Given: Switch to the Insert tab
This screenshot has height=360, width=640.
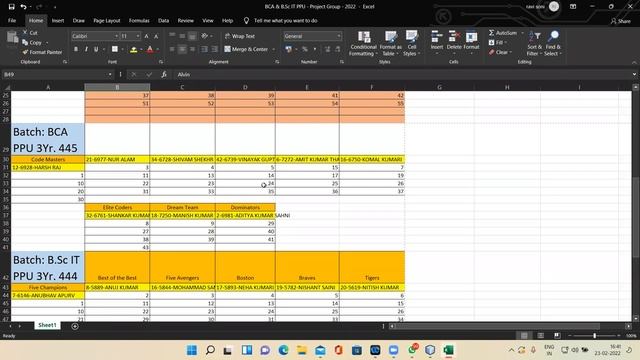Looking at the screenshot, I should click(x=58, y=20).
